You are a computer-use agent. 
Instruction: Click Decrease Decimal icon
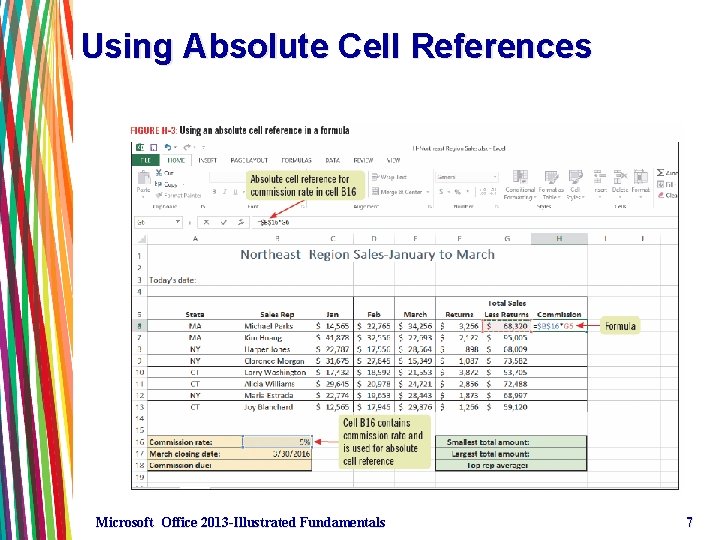493,191
